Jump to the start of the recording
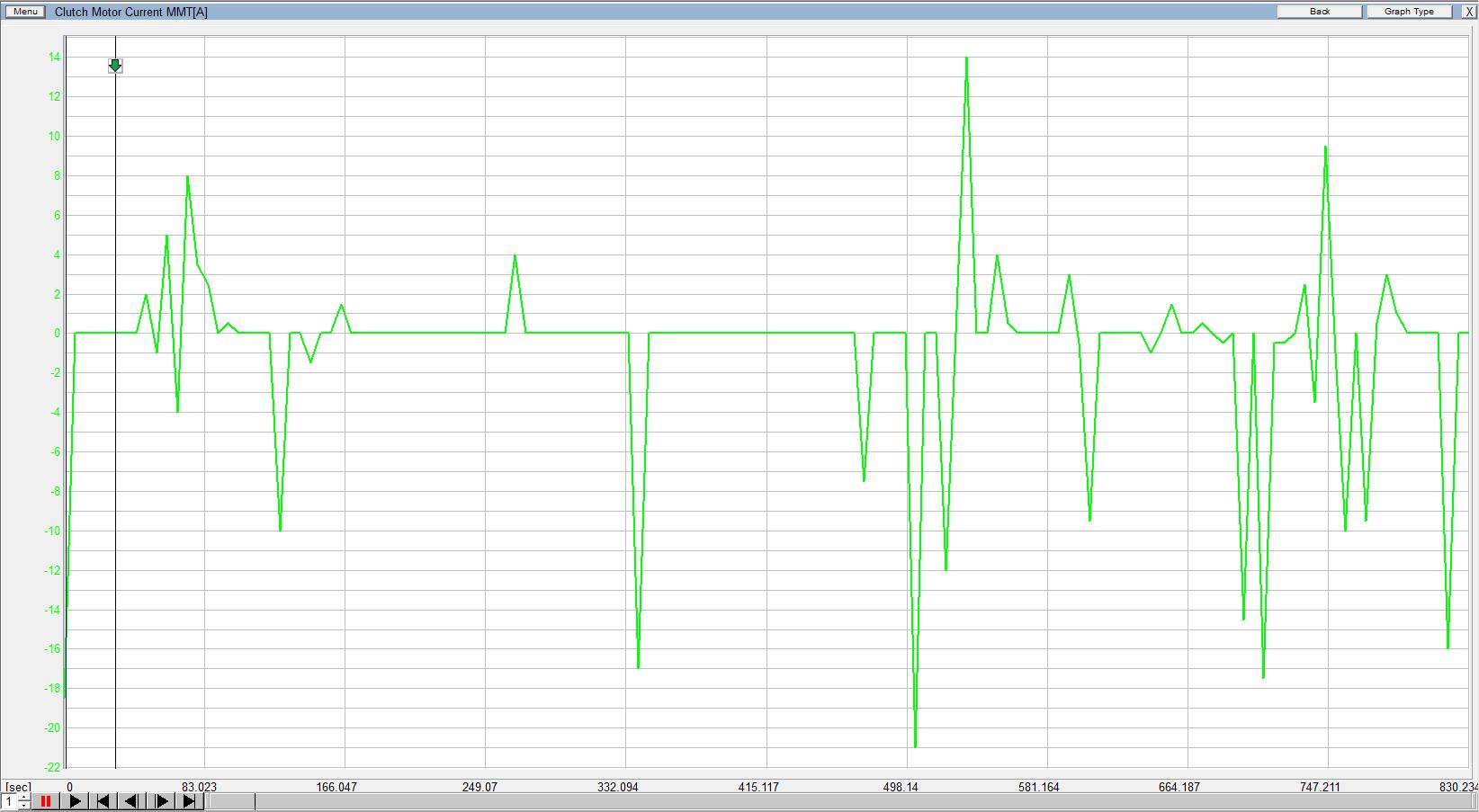1479x812 pixels. 103,801
